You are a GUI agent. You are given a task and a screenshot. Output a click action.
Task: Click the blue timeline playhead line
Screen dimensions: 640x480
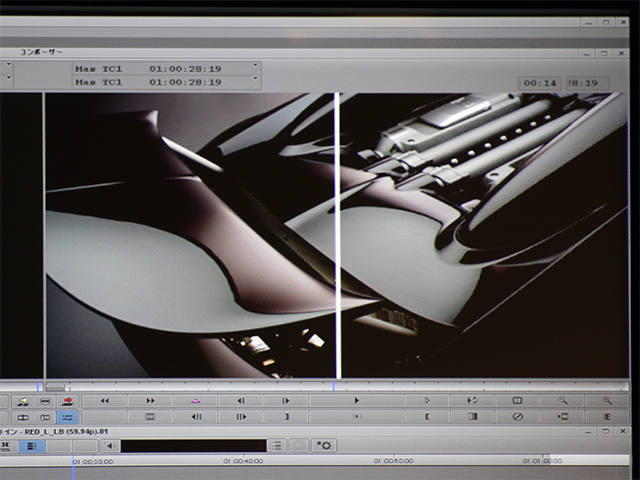pyautogui.click(x=73, y=467)
